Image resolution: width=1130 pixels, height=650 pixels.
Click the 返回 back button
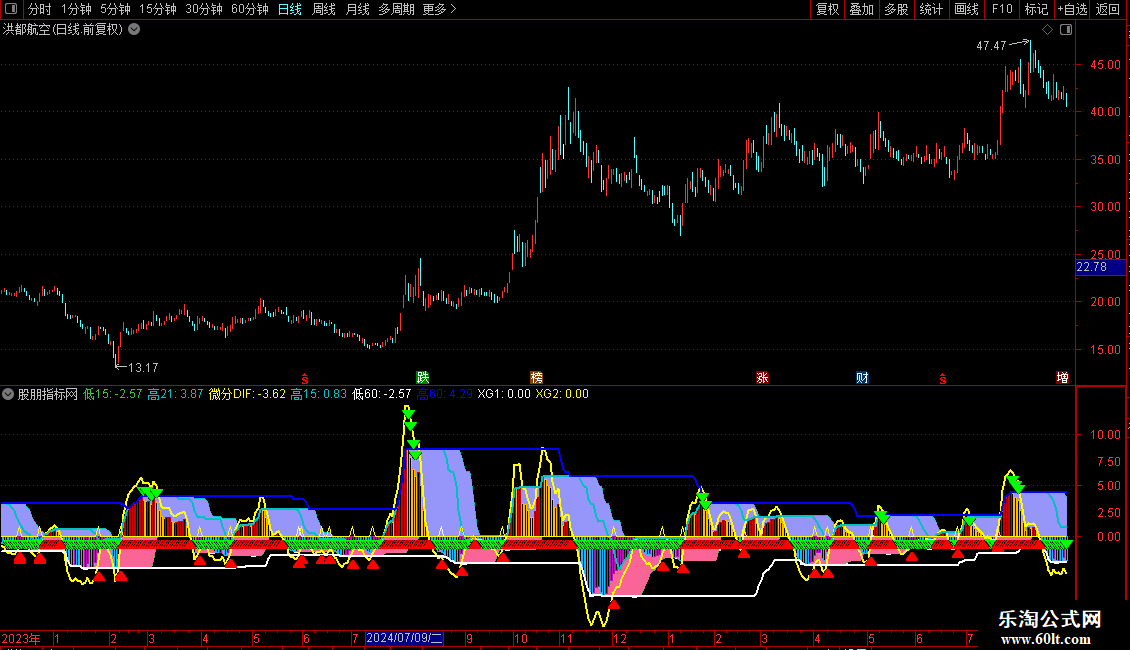point(1108,9)
